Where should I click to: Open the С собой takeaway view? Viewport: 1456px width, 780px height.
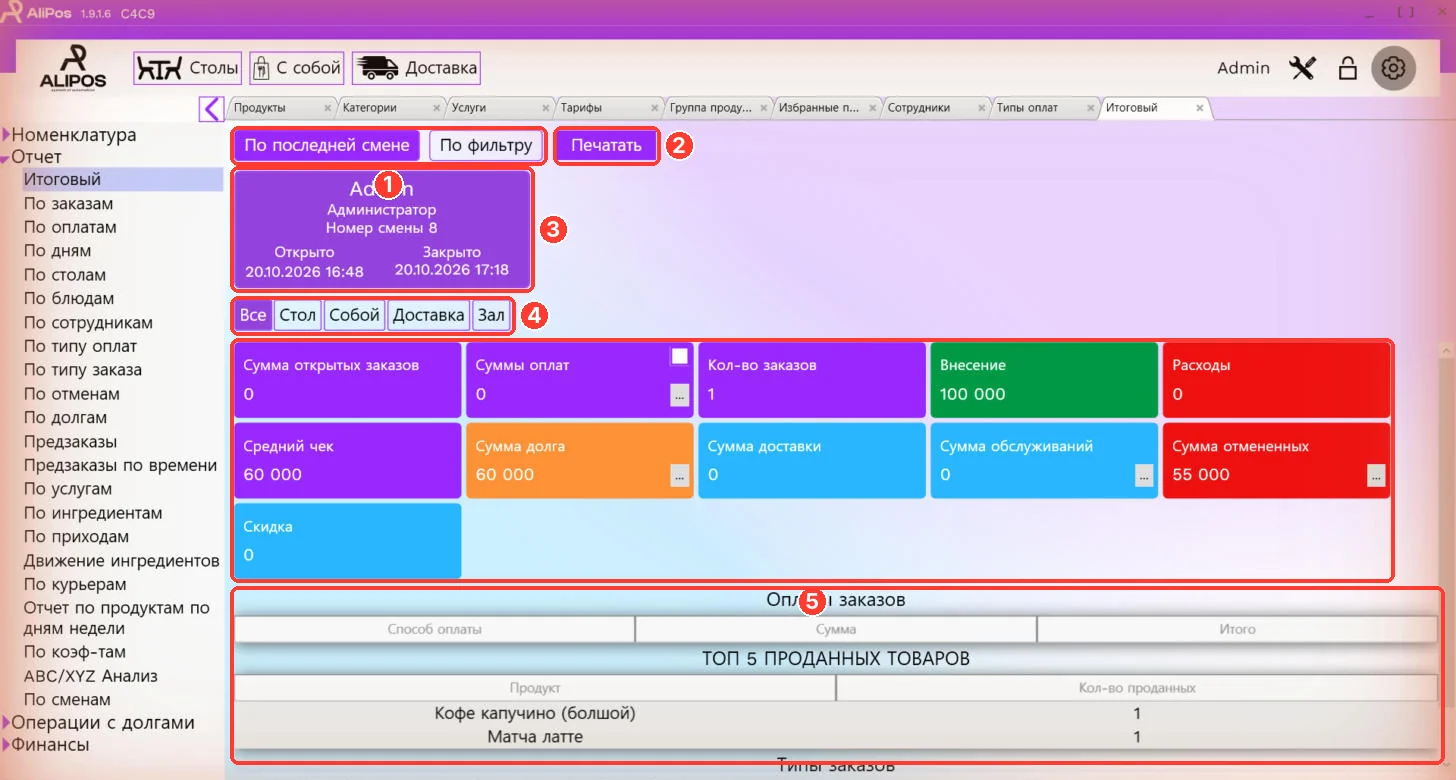[297, 68]
